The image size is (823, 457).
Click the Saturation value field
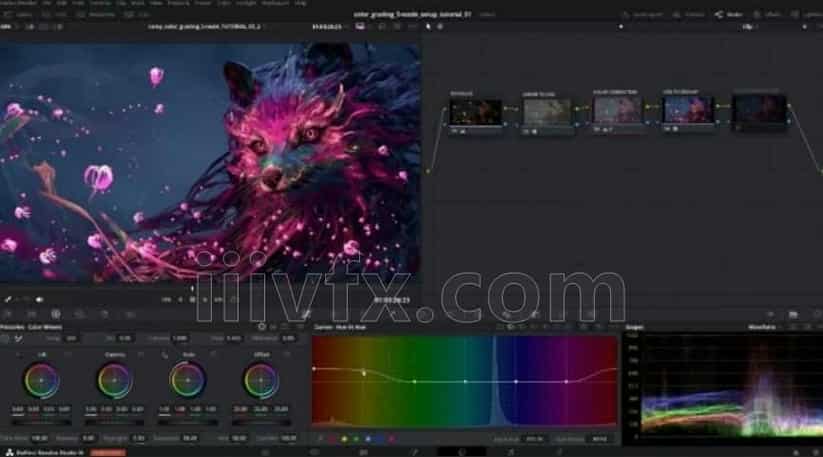pyautogui.click(x=189, y=438)
